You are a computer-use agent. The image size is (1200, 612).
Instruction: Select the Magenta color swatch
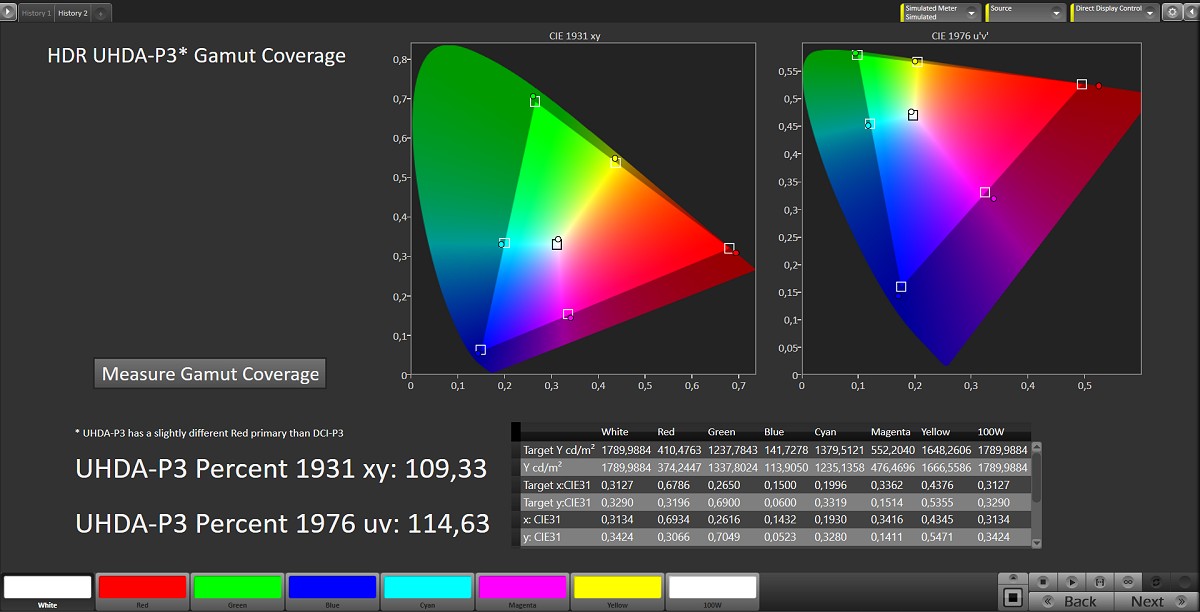[x=522, y=591]
